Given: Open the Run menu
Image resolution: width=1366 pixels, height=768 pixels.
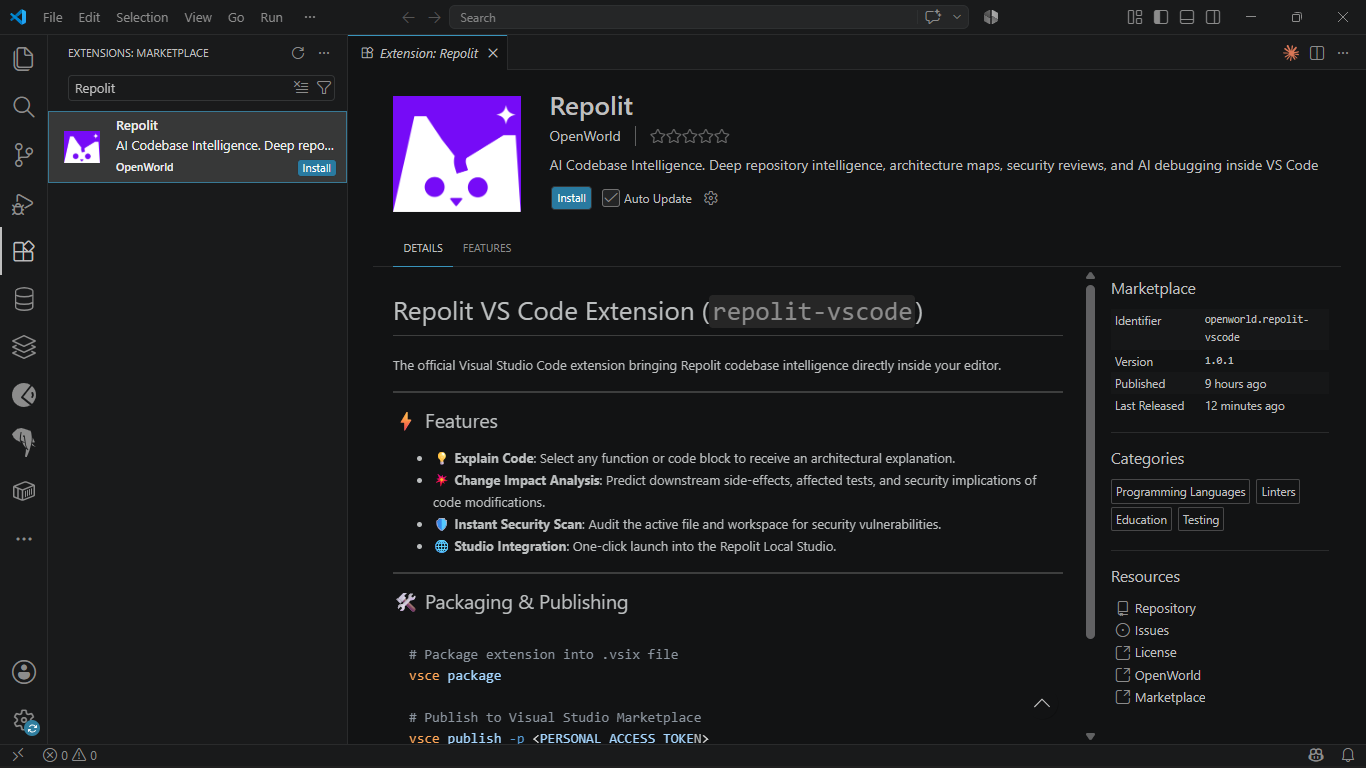Looking at the screenshot, I should 271,17.
